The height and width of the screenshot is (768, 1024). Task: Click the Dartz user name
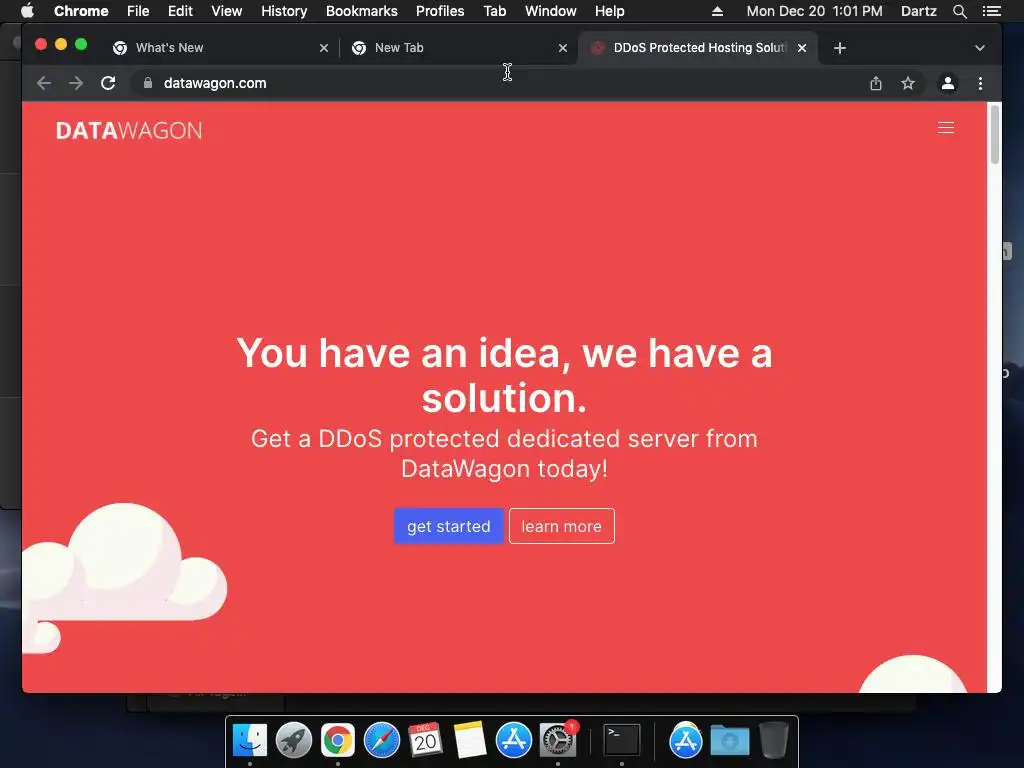tap(919, 11)
